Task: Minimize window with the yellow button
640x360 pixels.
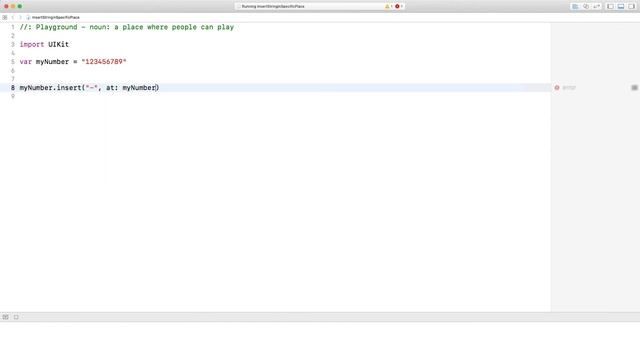Action: coord(13,7)
